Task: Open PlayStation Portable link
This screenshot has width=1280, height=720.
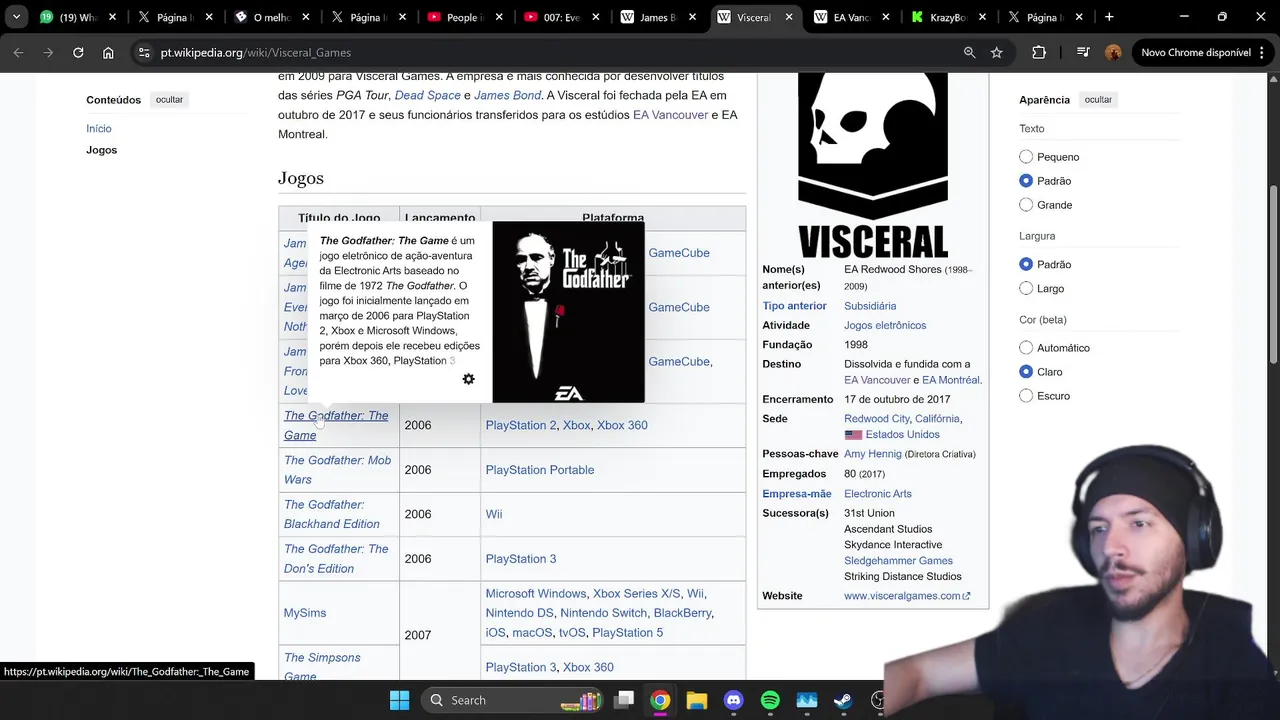Action: coord(540,470)
